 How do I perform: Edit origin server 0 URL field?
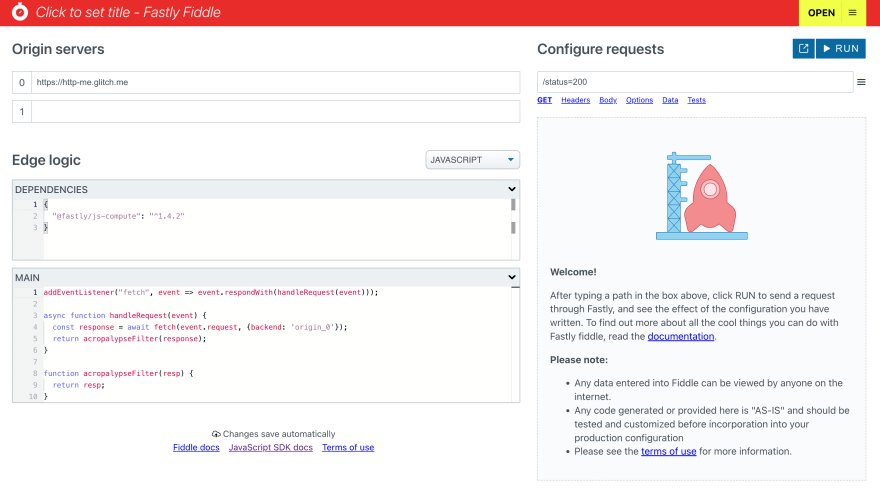(275, 82)
